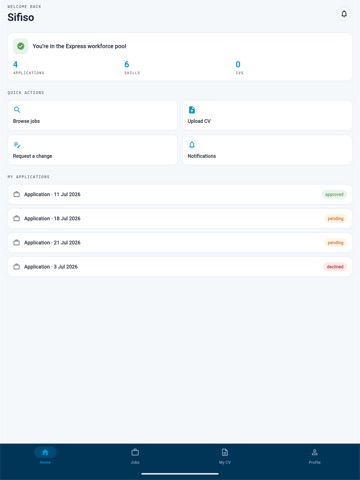360x480 pixels.
Task: Click "You're in the Express workforce pool" text
Action: (x=79, y=46)
